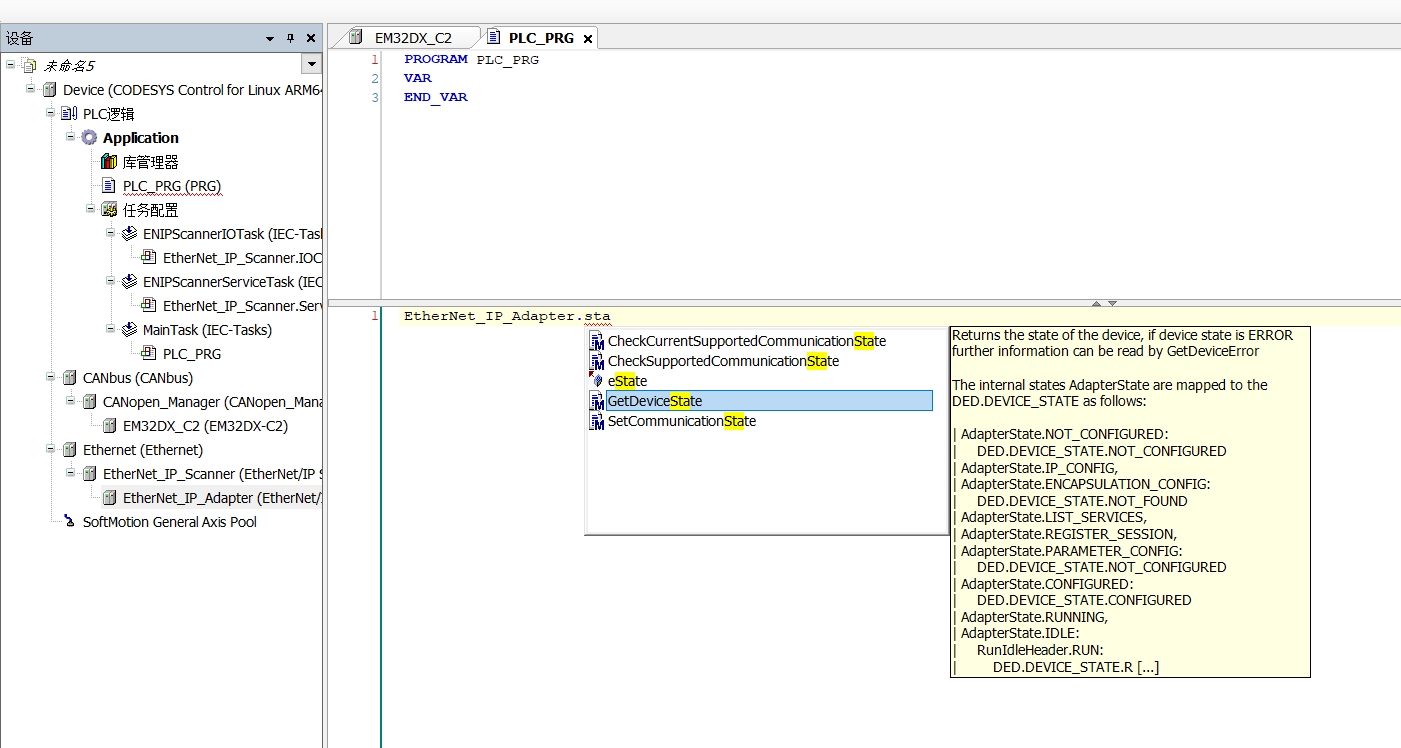Place cursor on the PROGRAM PLC_PRG line
1401x748 pixels.
[472, 59]
